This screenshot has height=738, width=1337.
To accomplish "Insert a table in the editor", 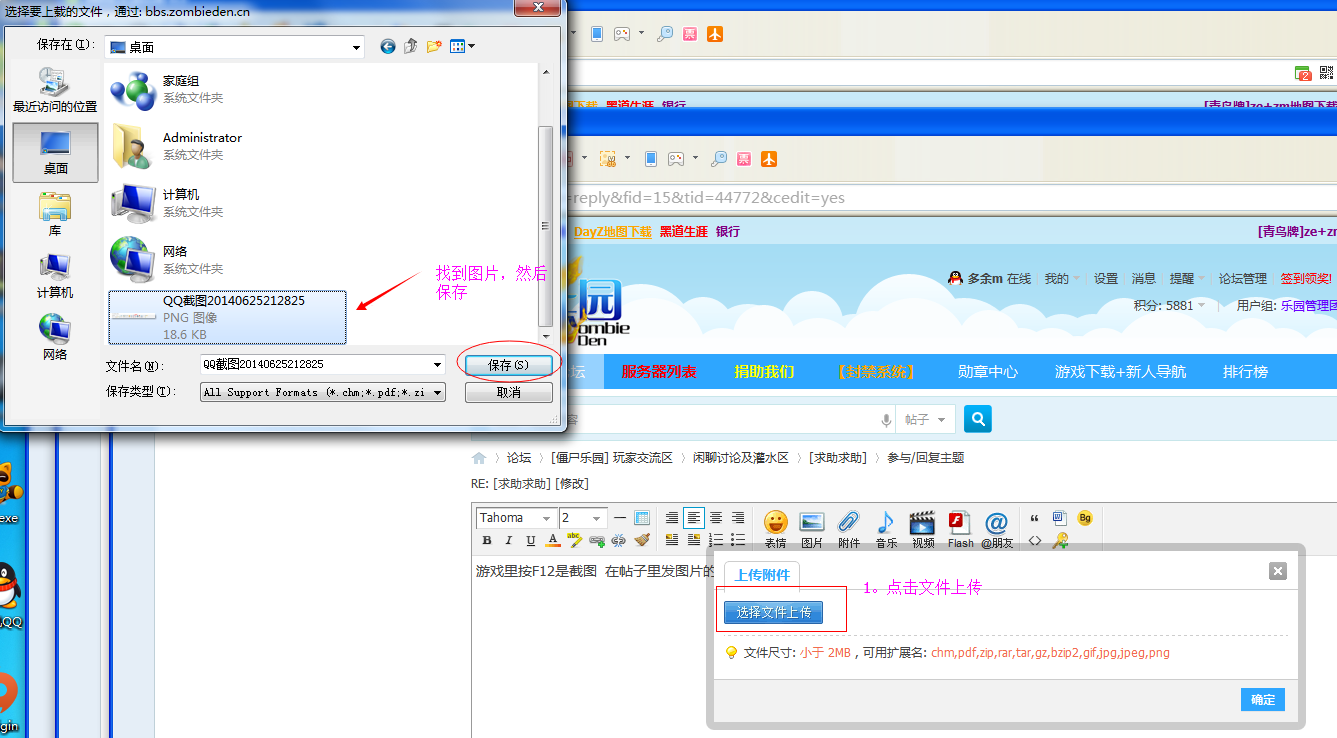I will (642, 518).
